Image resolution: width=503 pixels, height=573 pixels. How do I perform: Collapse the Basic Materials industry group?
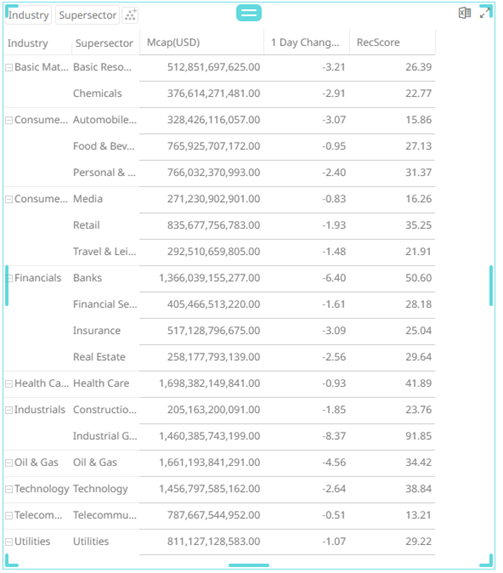[x=9, y=67]
